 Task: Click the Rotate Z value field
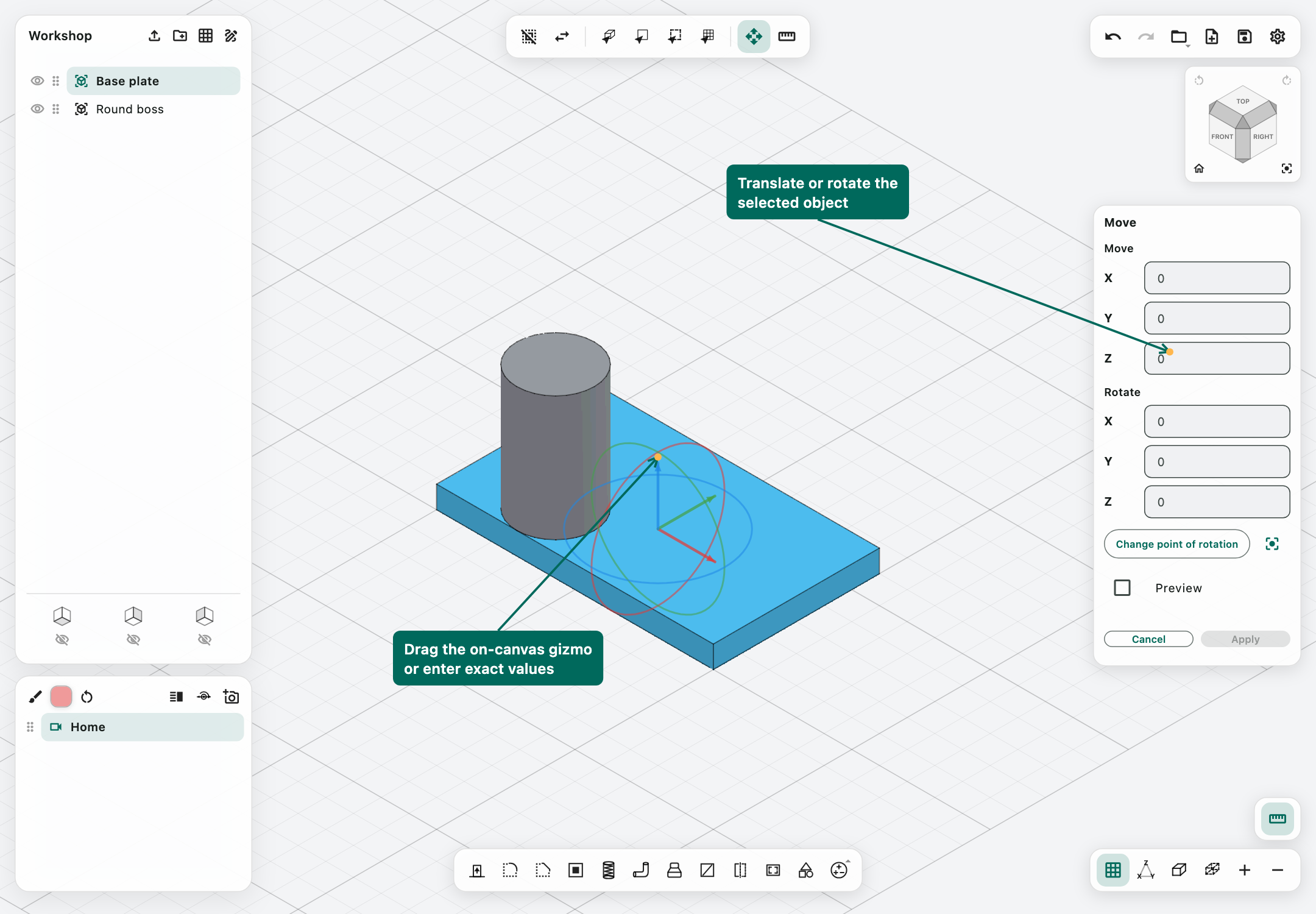click(x=1217, y=502)
